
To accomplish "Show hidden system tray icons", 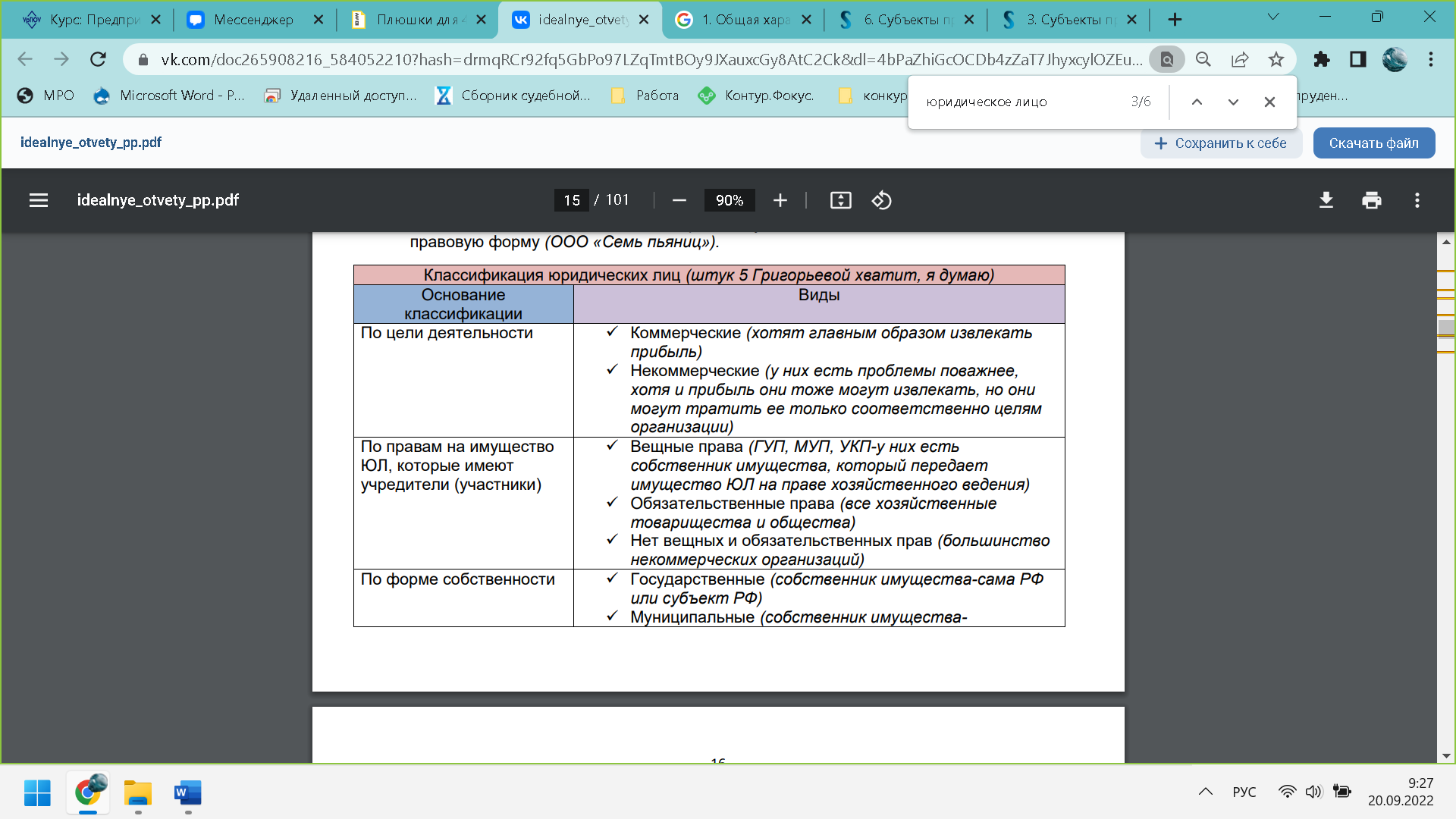I will pyautogui.click(x=1205, y=792).
